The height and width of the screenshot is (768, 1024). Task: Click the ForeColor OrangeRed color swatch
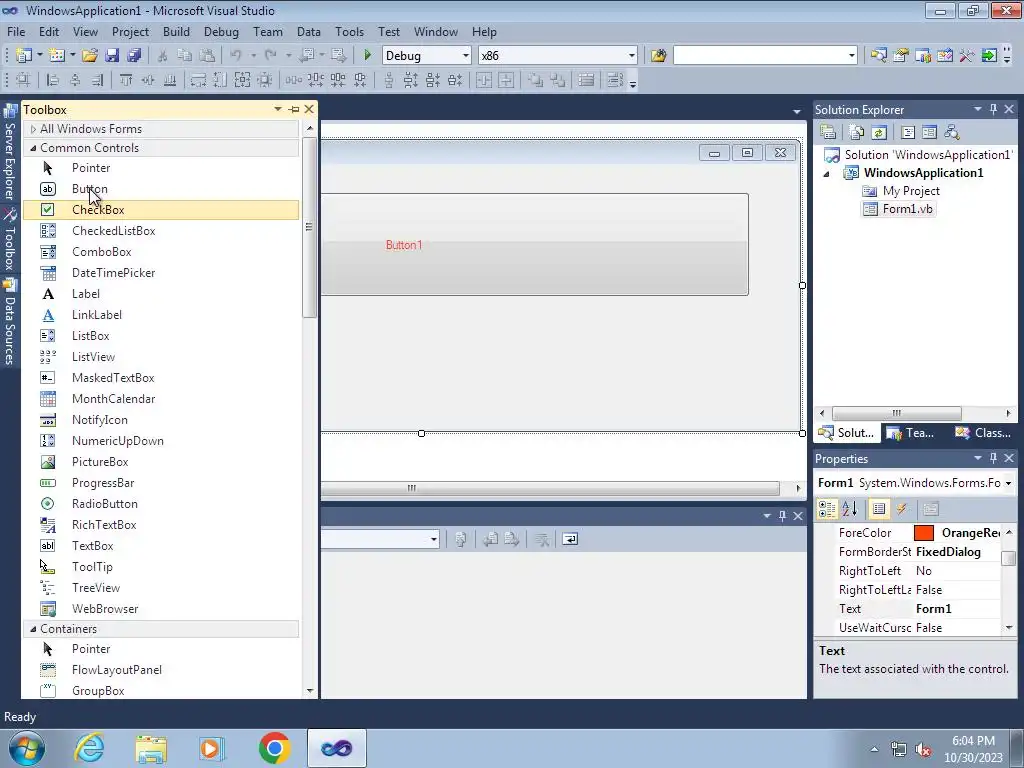(924, 533)
